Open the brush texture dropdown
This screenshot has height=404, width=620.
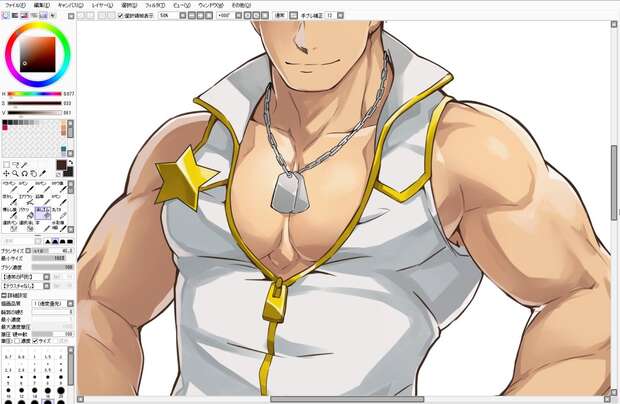47,285
